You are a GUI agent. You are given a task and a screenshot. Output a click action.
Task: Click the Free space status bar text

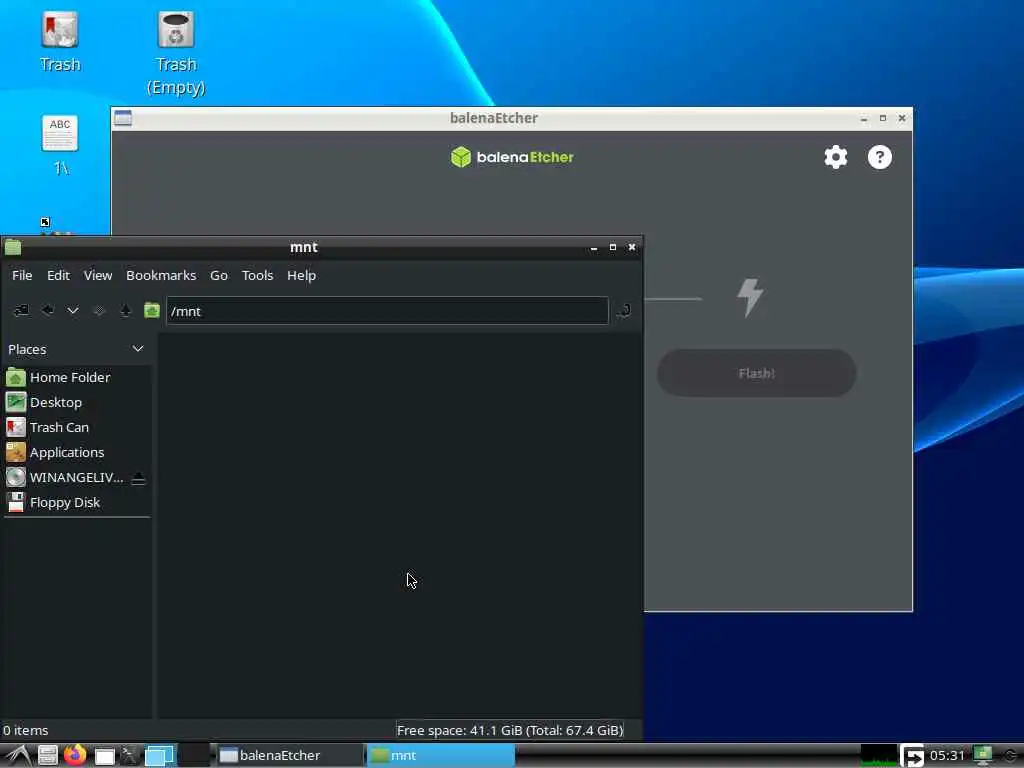[x=509, y=730]
